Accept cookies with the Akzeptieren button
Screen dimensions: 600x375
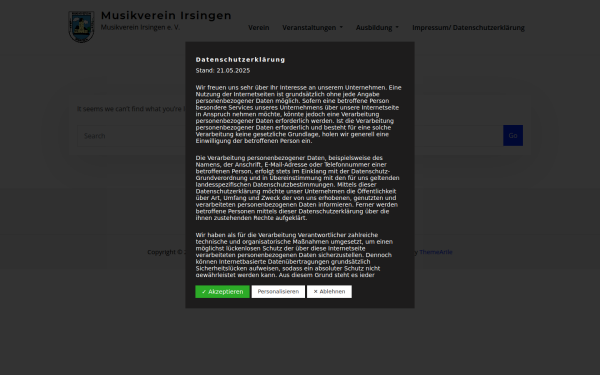point(222,292)
